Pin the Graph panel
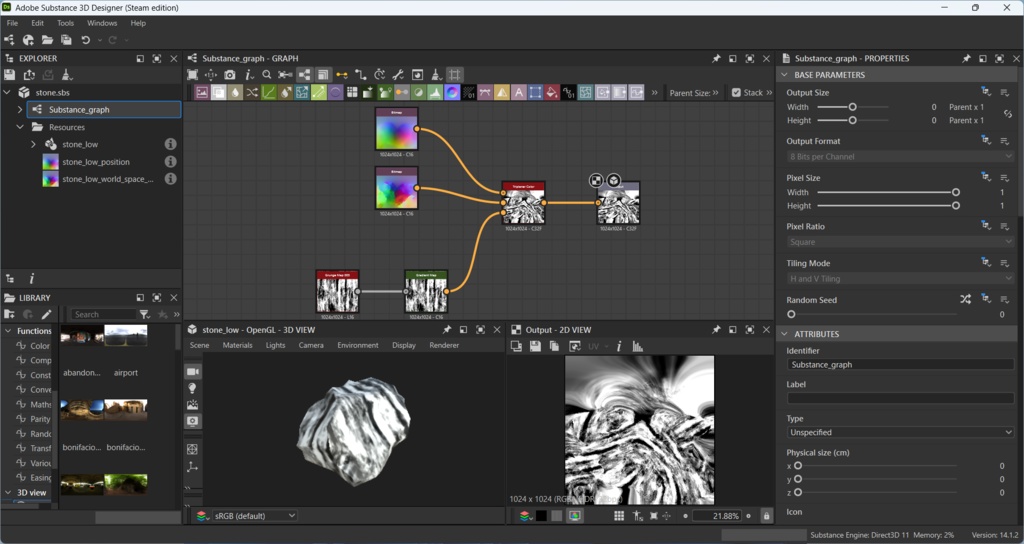Viewport: 1024px width, 544px height. tap(716, 58)
